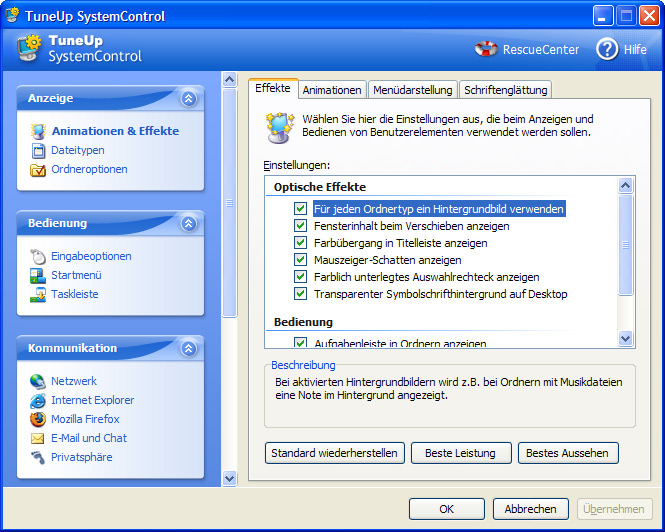
Task: Open the Hilfe link text
Action: pos(635,50)
